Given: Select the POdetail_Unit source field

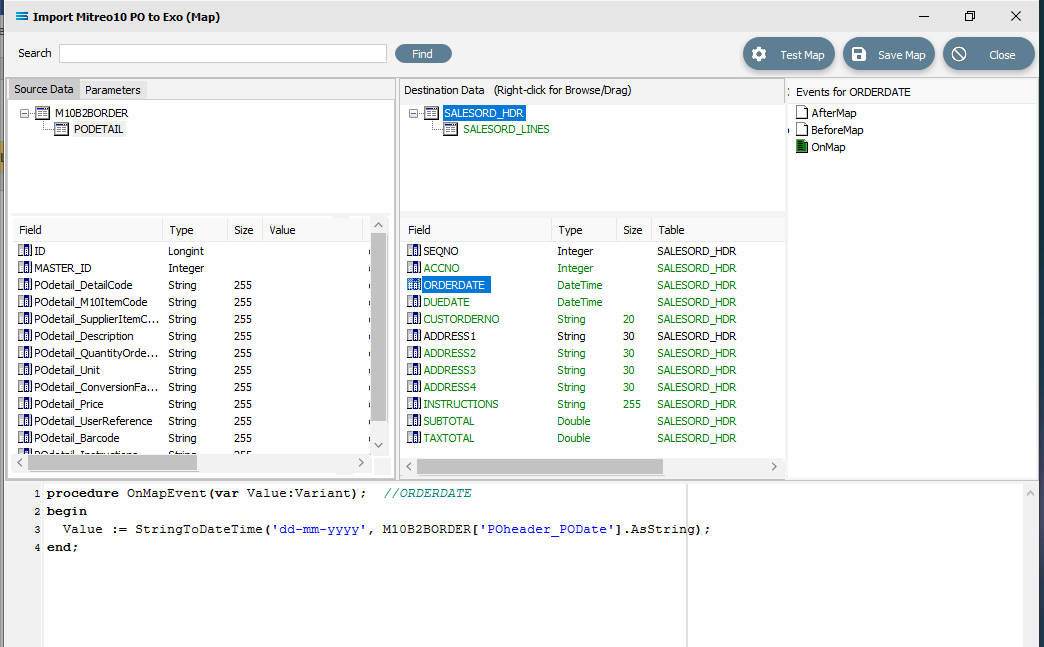Looking at the screenshot, I should [67, 370].
